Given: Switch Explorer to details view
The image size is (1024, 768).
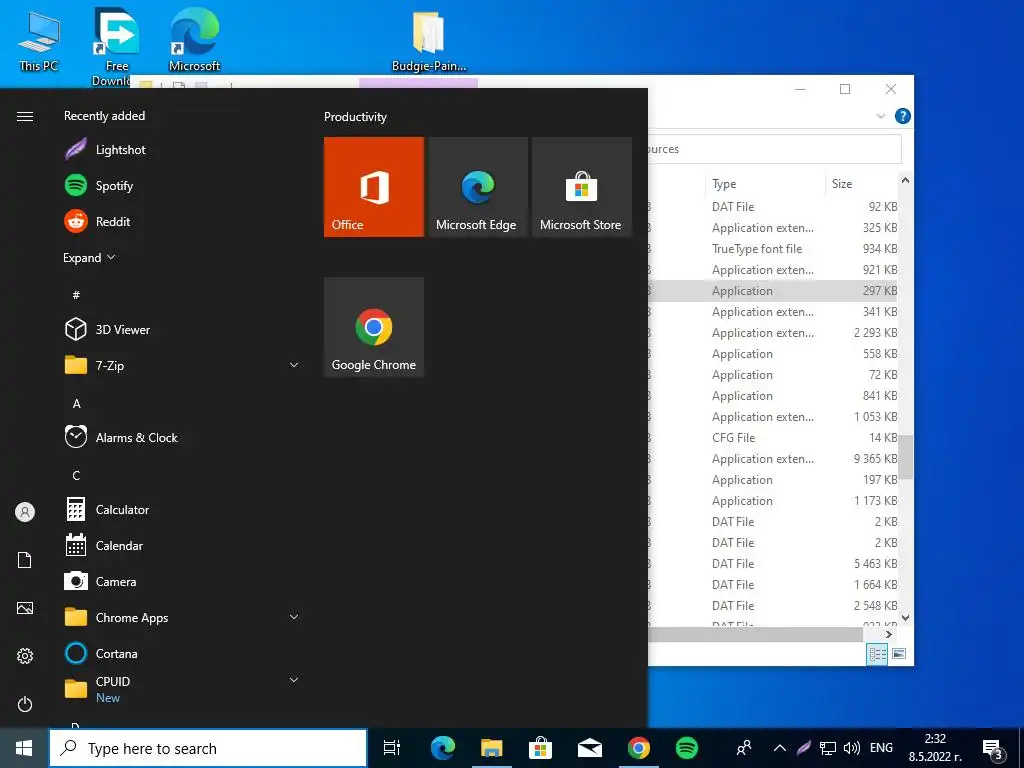Looking at the screenshot, I should (877, 654).
